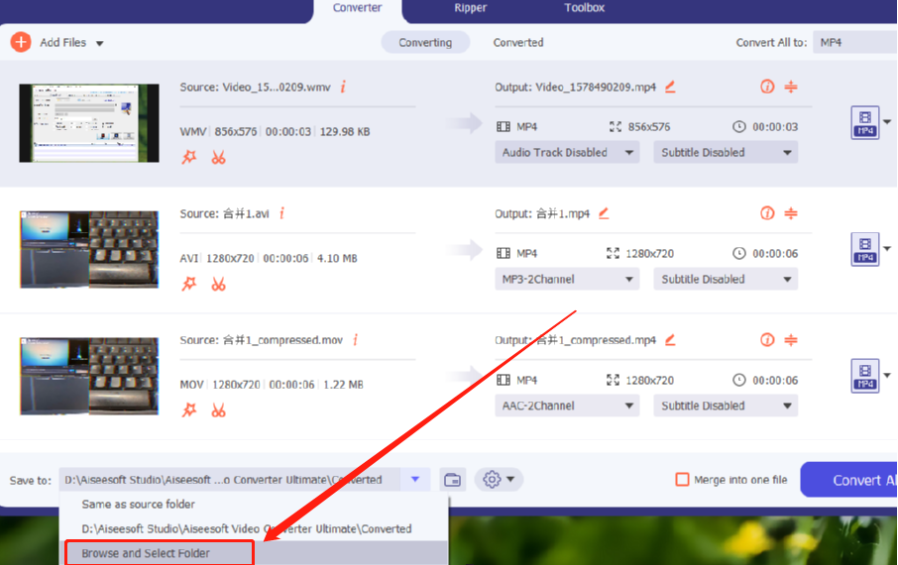
Task: Enable Merge into one file checkbox
Action: [x=682, y=480]
